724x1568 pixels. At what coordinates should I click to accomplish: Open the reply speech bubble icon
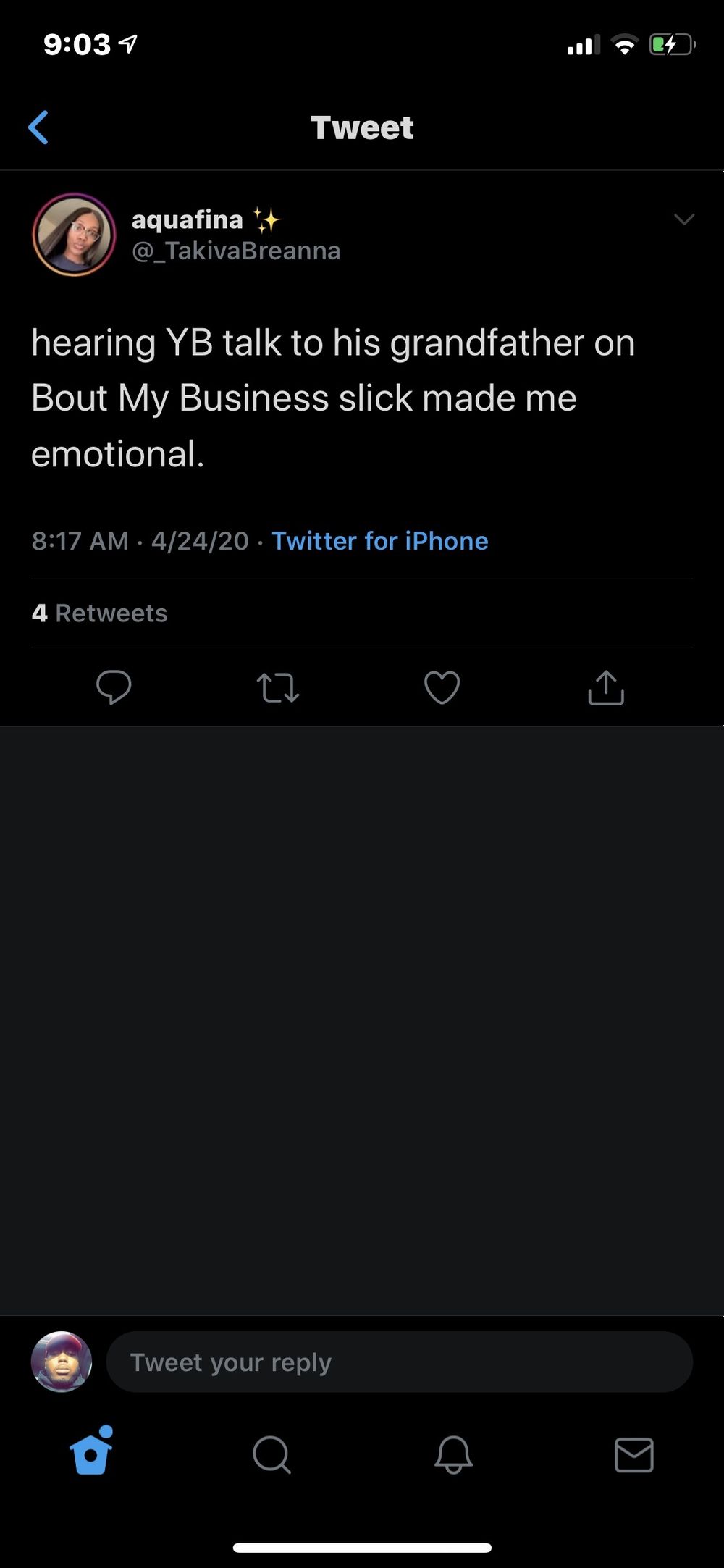pyautogui.click(x=114, y=687)
